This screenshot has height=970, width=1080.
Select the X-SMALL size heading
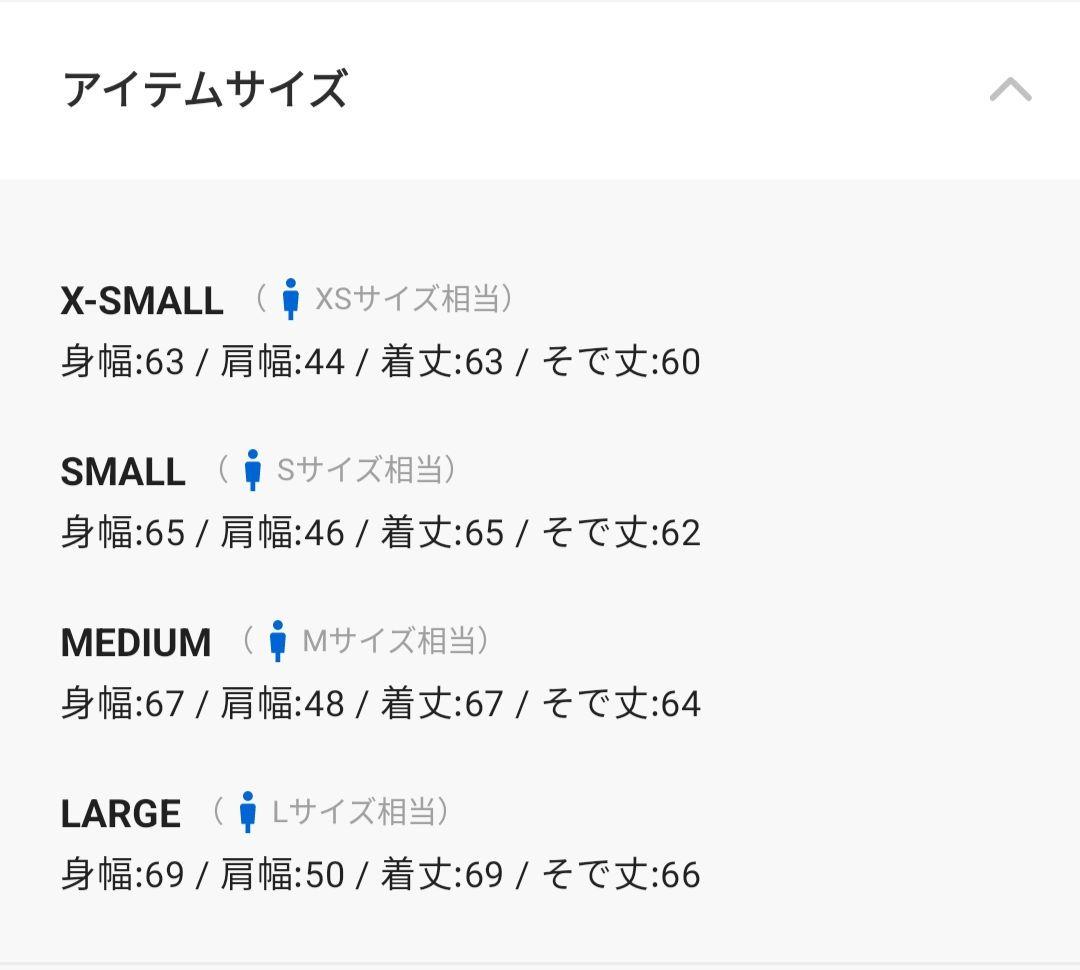142,301
